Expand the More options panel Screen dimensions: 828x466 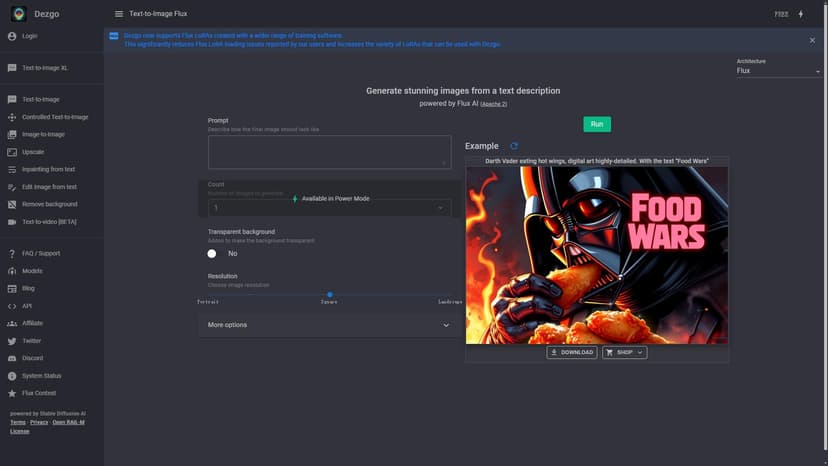[x=330, y=325]
